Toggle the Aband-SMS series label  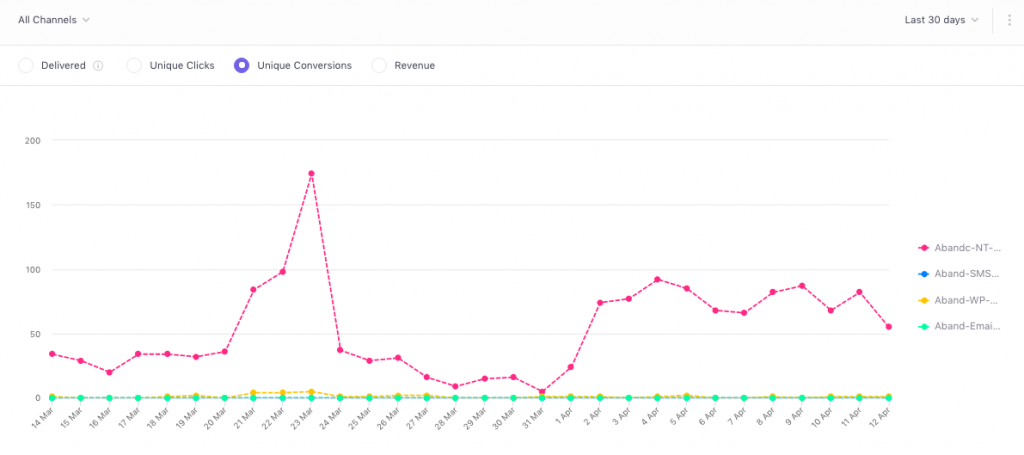[967, 274]
